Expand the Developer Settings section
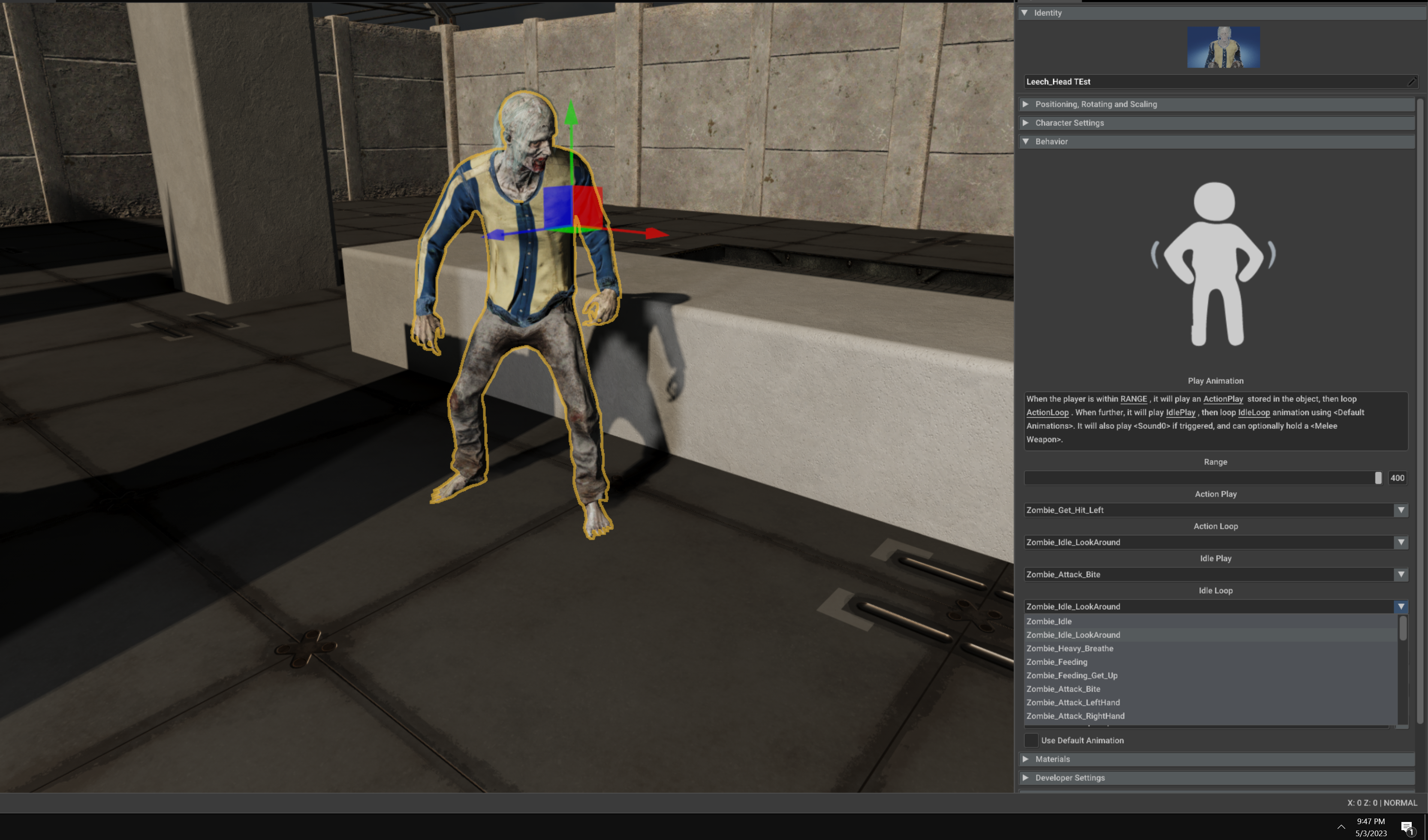This screenshot has width=1428, height=840. 1026,778
